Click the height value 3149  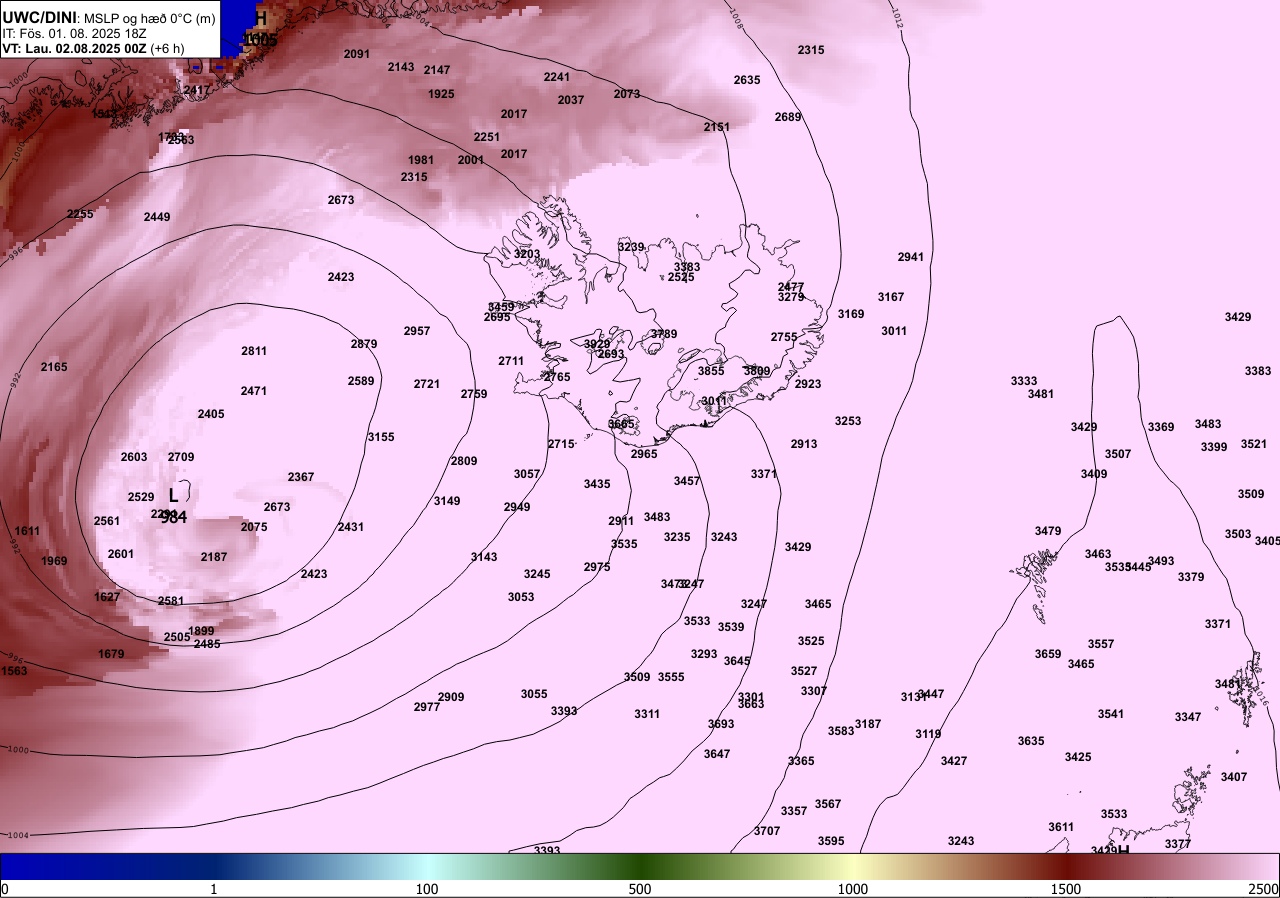[x=447, y=501]
